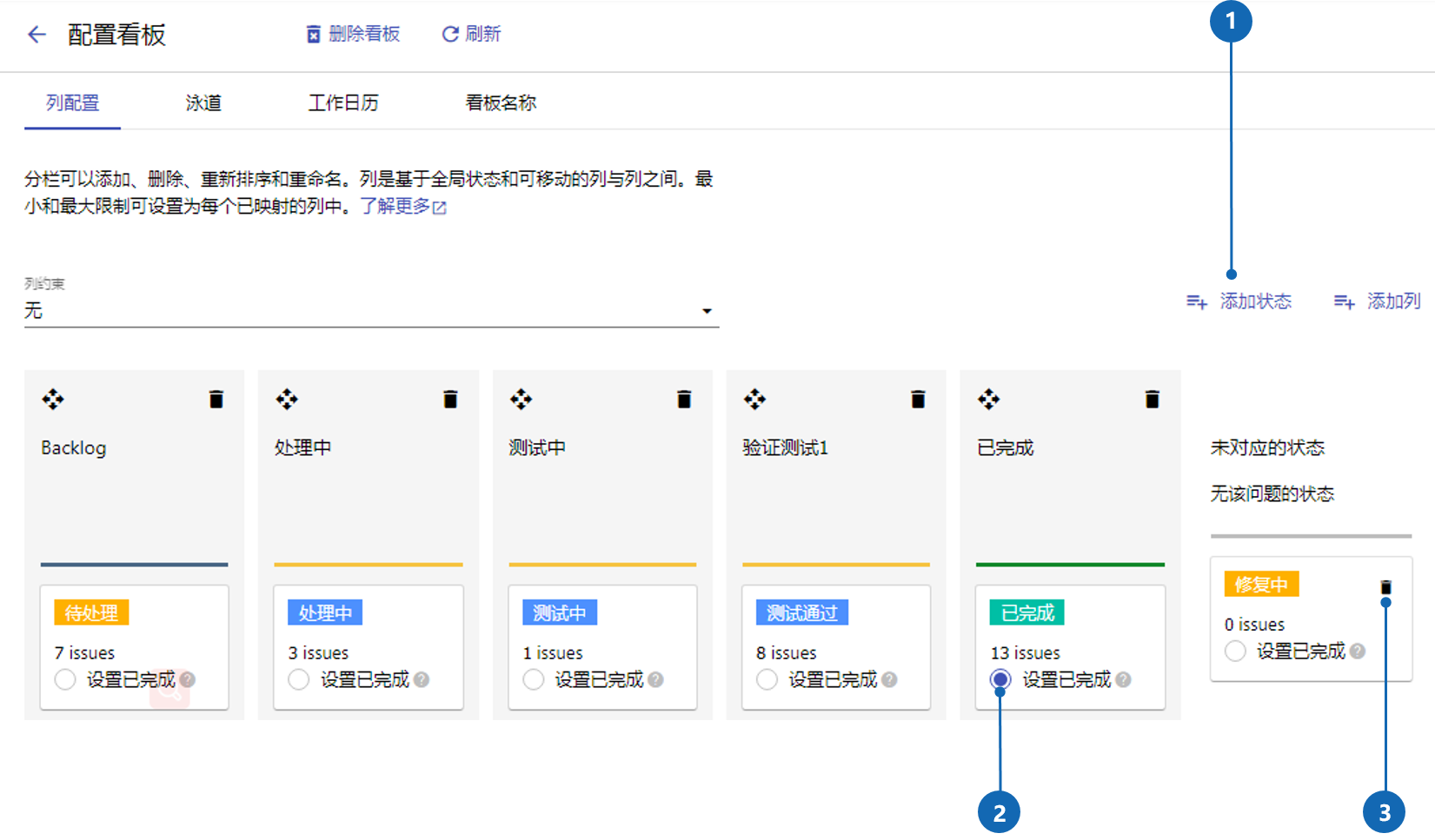1435x840 pixels.
Task: Click the 刷新 refresh icon
Action: [450, 35]
